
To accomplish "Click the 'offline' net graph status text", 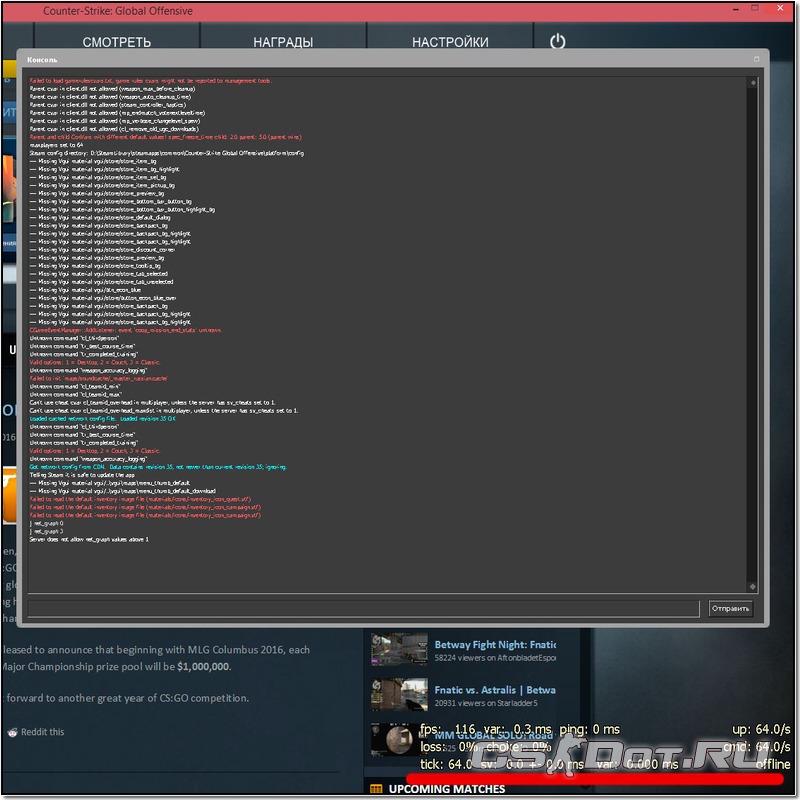I will pyautogui.click(x=772, y=764).
